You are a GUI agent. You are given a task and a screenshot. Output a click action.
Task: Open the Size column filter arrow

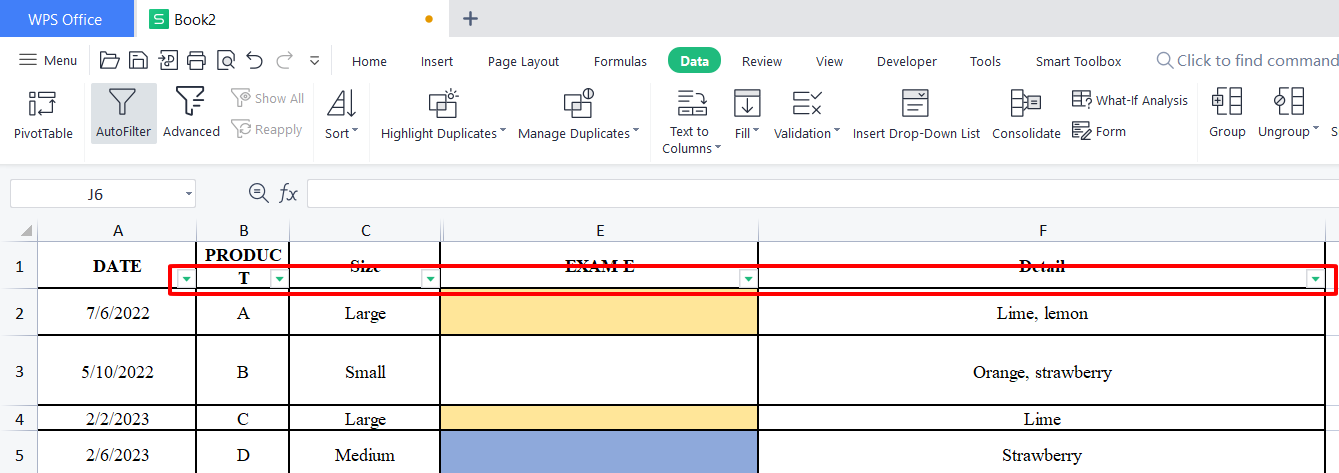coord(431,279)
